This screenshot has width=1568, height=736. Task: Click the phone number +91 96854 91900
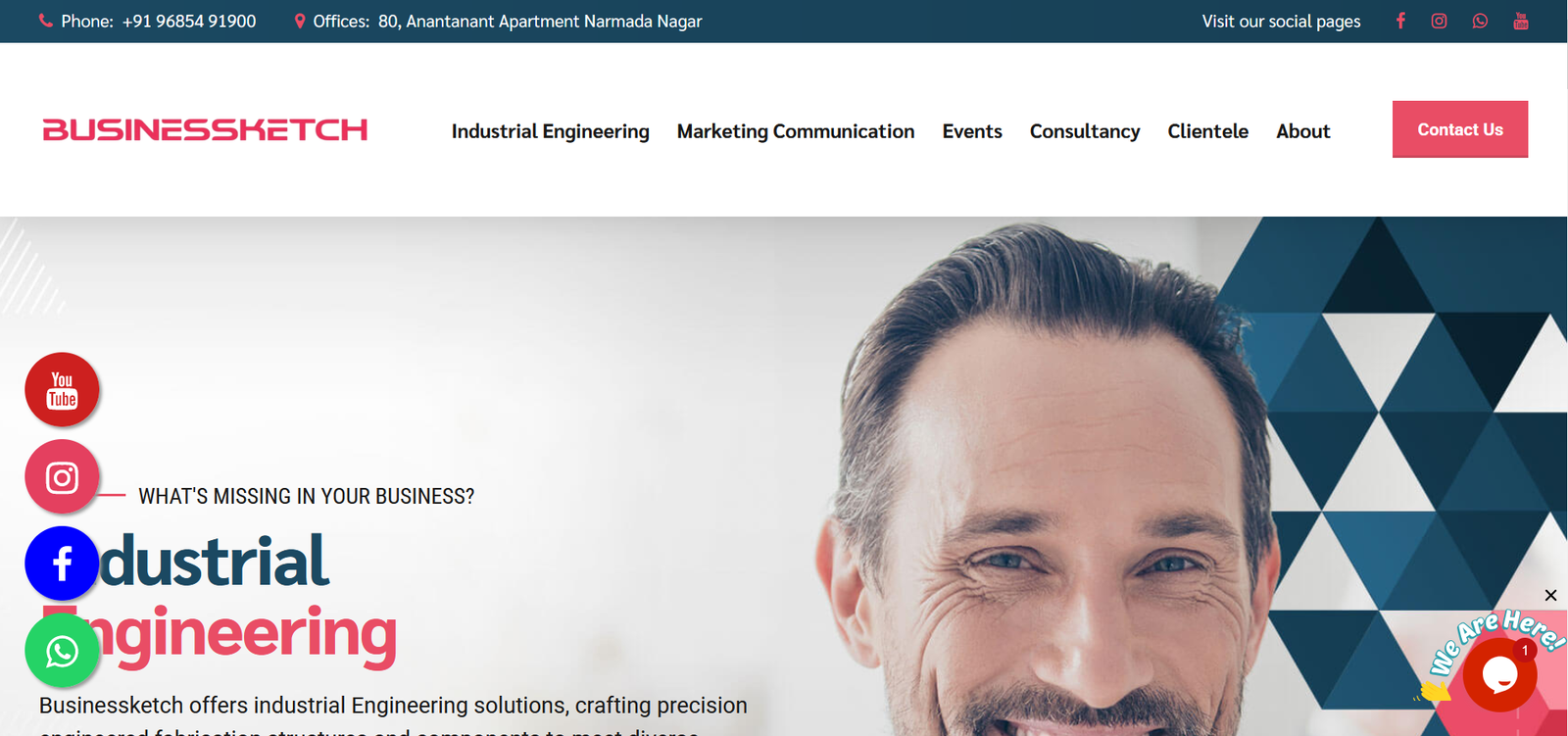point(188,22)
